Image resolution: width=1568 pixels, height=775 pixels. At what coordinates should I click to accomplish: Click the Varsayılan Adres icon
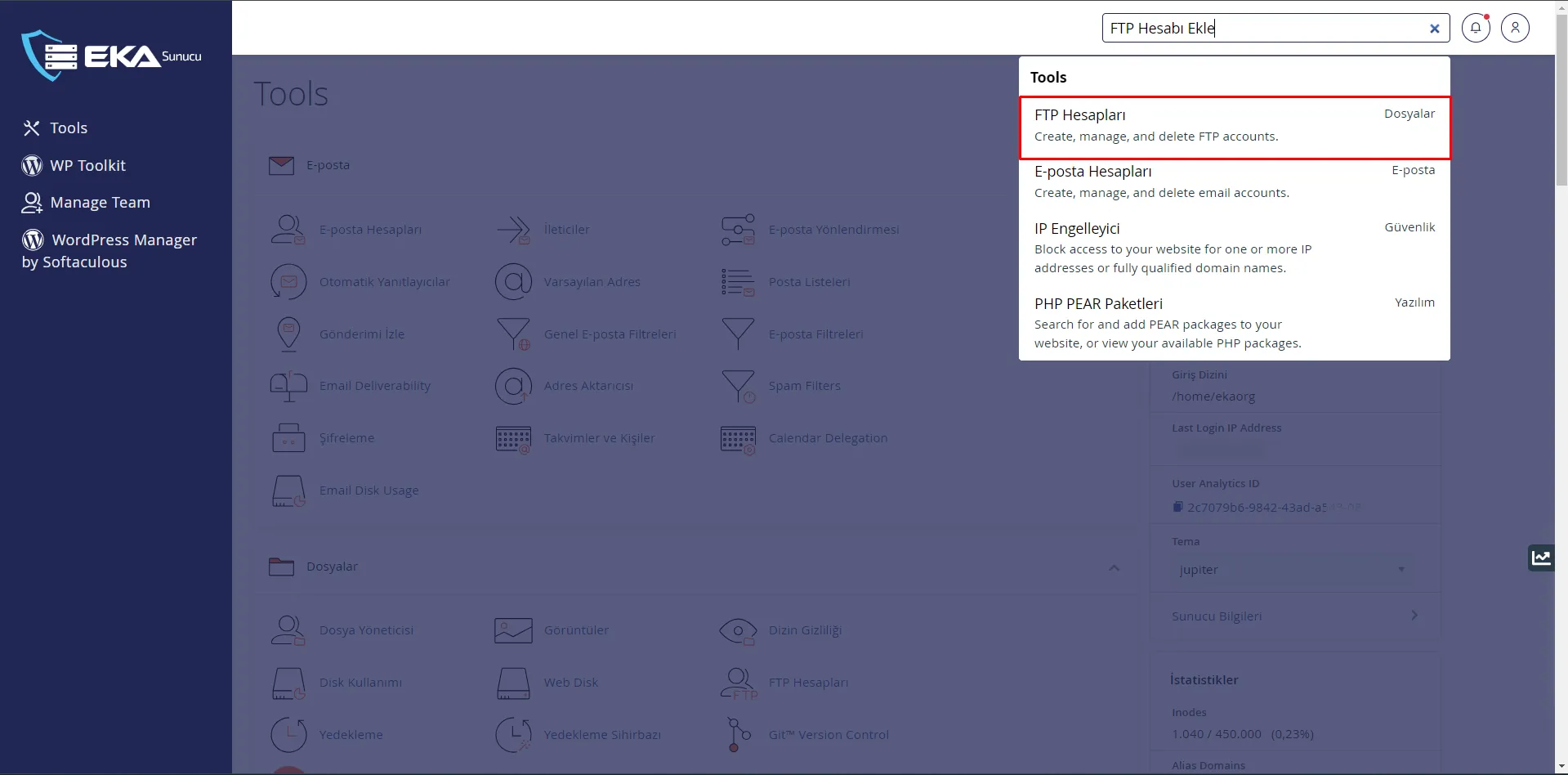click(x=513, y=282)
